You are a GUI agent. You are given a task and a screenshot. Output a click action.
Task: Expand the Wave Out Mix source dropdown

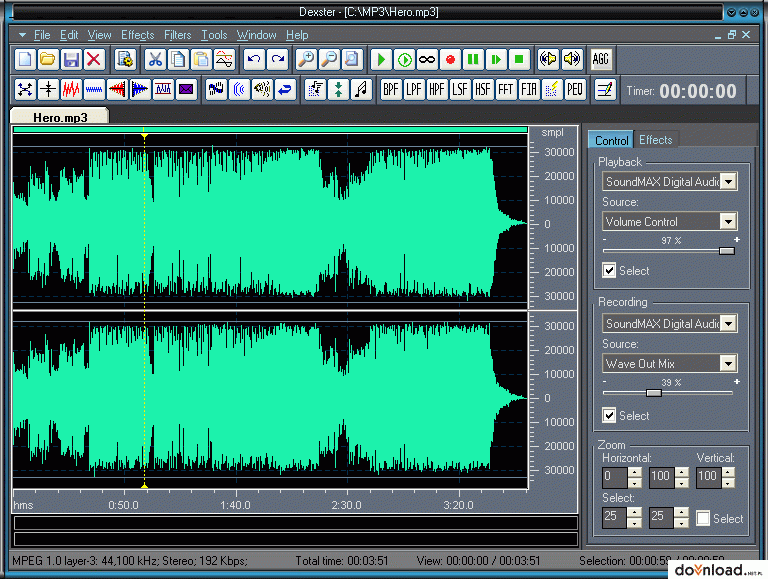tap(729, 363)
